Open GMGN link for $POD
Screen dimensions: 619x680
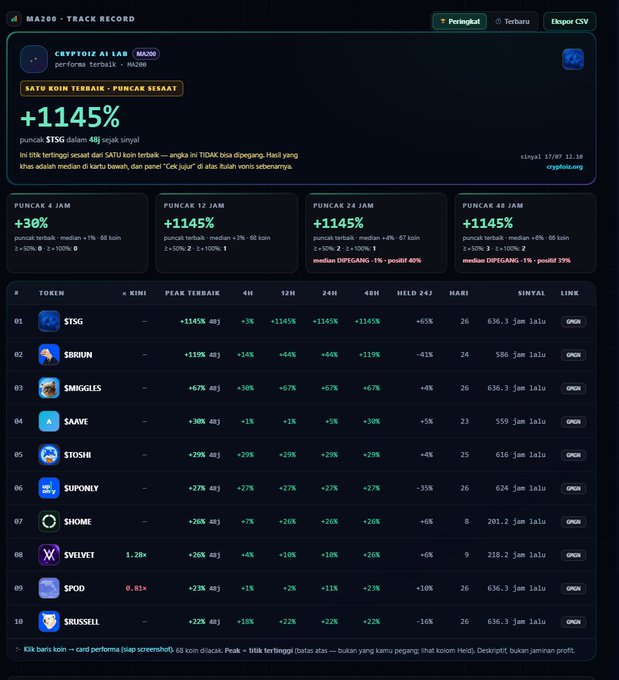pos(573,588)
